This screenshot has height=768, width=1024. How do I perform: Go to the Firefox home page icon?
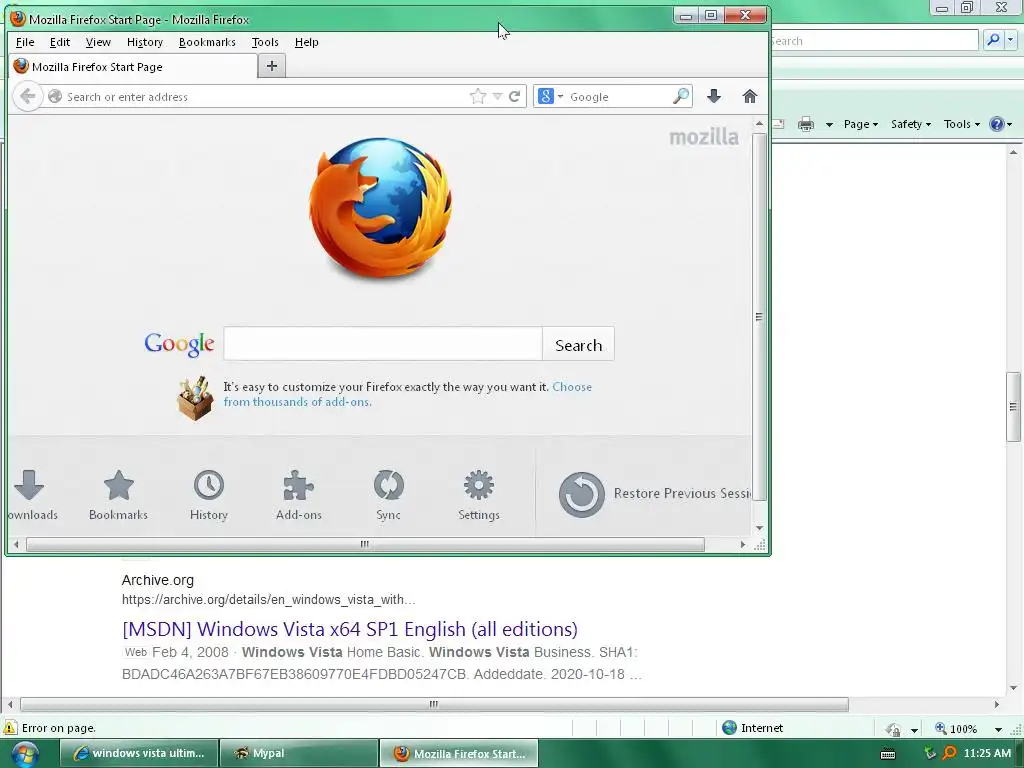click(750, 97)
